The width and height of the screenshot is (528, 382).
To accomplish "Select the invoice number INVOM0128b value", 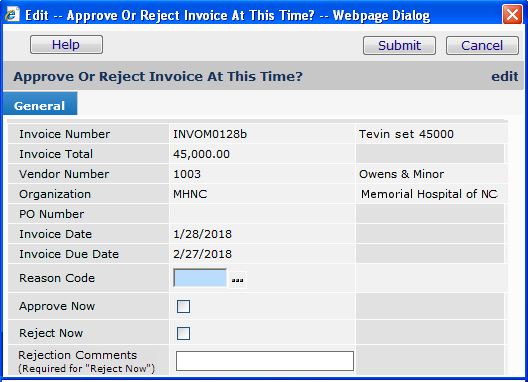I will (x=210, y=134).
